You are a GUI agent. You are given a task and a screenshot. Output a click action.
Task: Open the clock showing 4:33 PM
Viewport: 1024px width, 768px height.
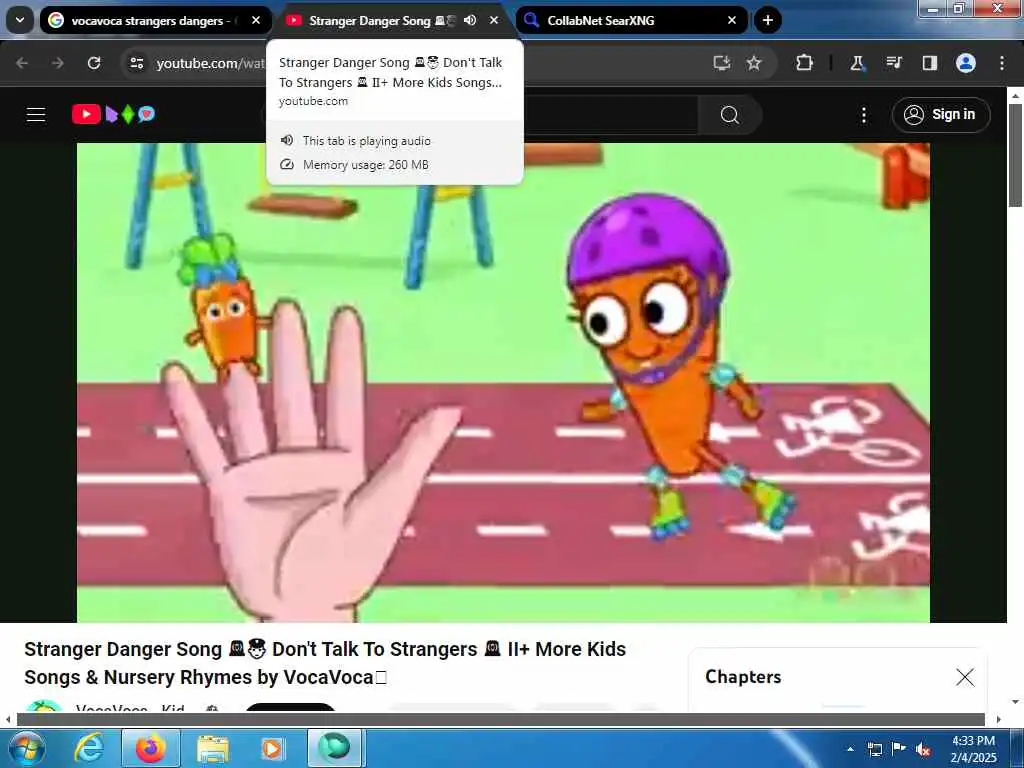point(973,749)
